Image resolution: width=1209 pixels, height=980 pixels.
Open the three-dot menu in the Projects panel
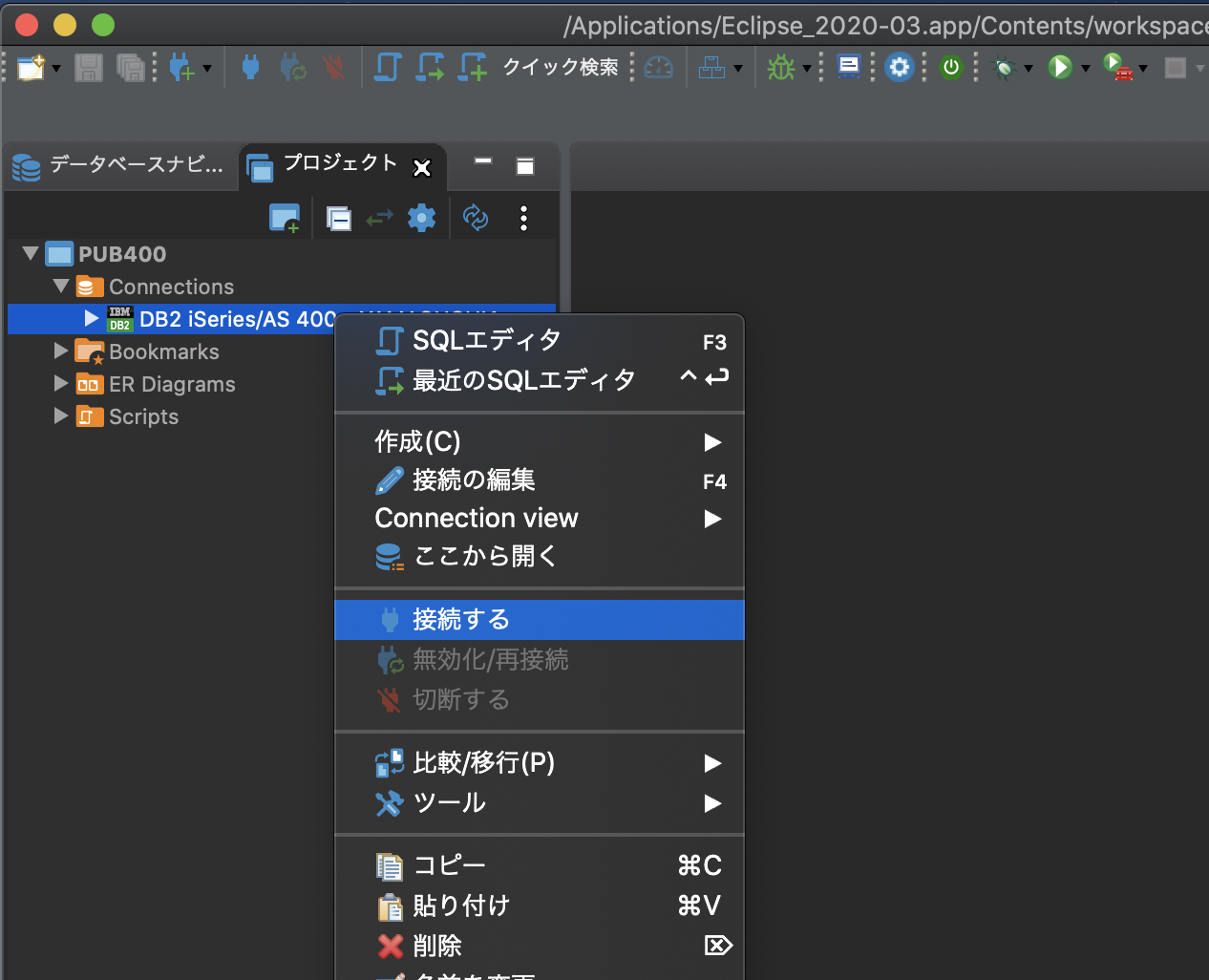click(x=523, y=217)
